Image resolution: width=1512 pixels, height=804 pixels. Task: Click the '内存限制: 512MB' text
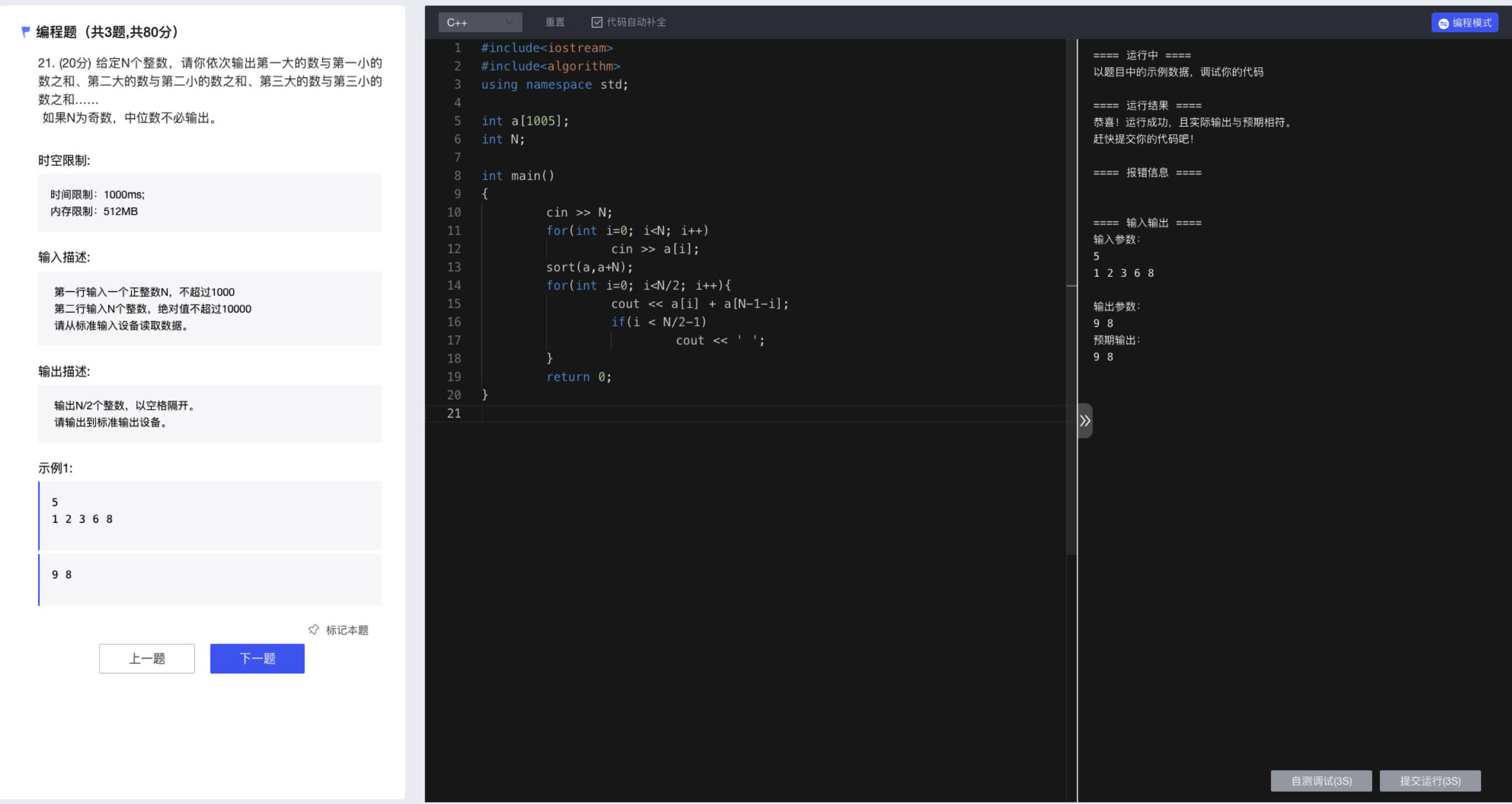click(94, 211)
